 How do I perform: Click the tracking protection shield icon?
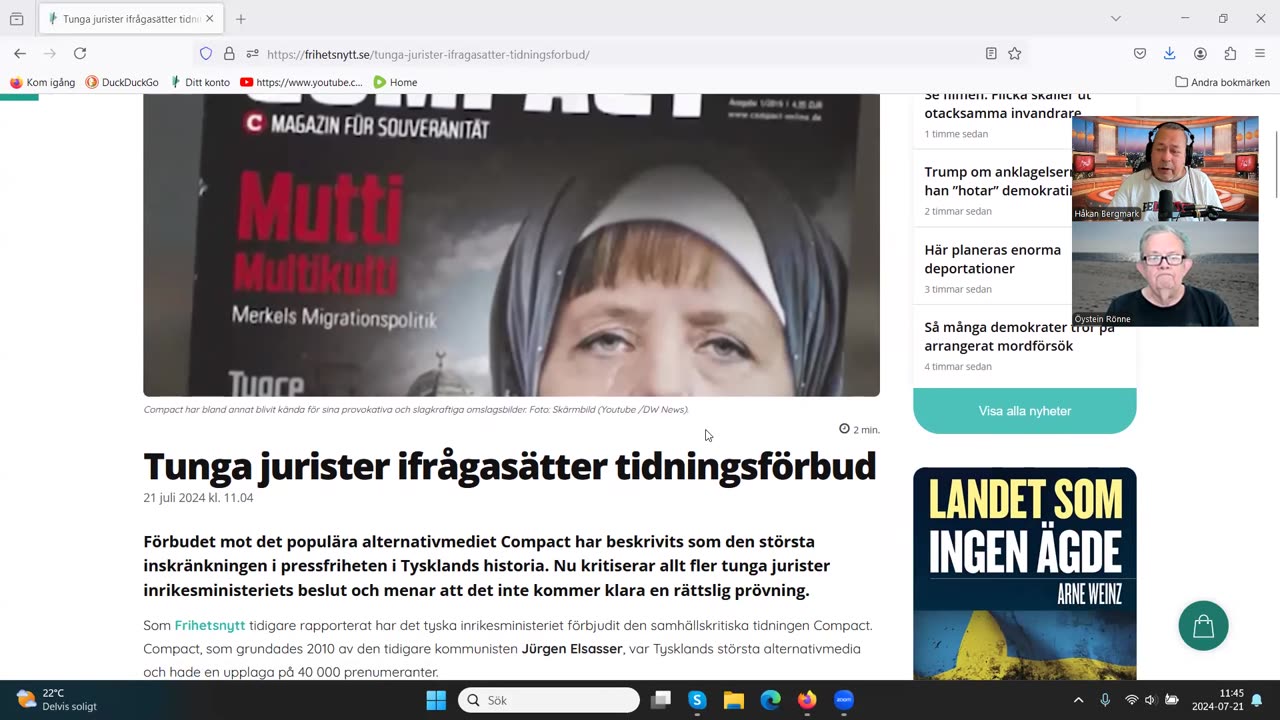point(206,54)
